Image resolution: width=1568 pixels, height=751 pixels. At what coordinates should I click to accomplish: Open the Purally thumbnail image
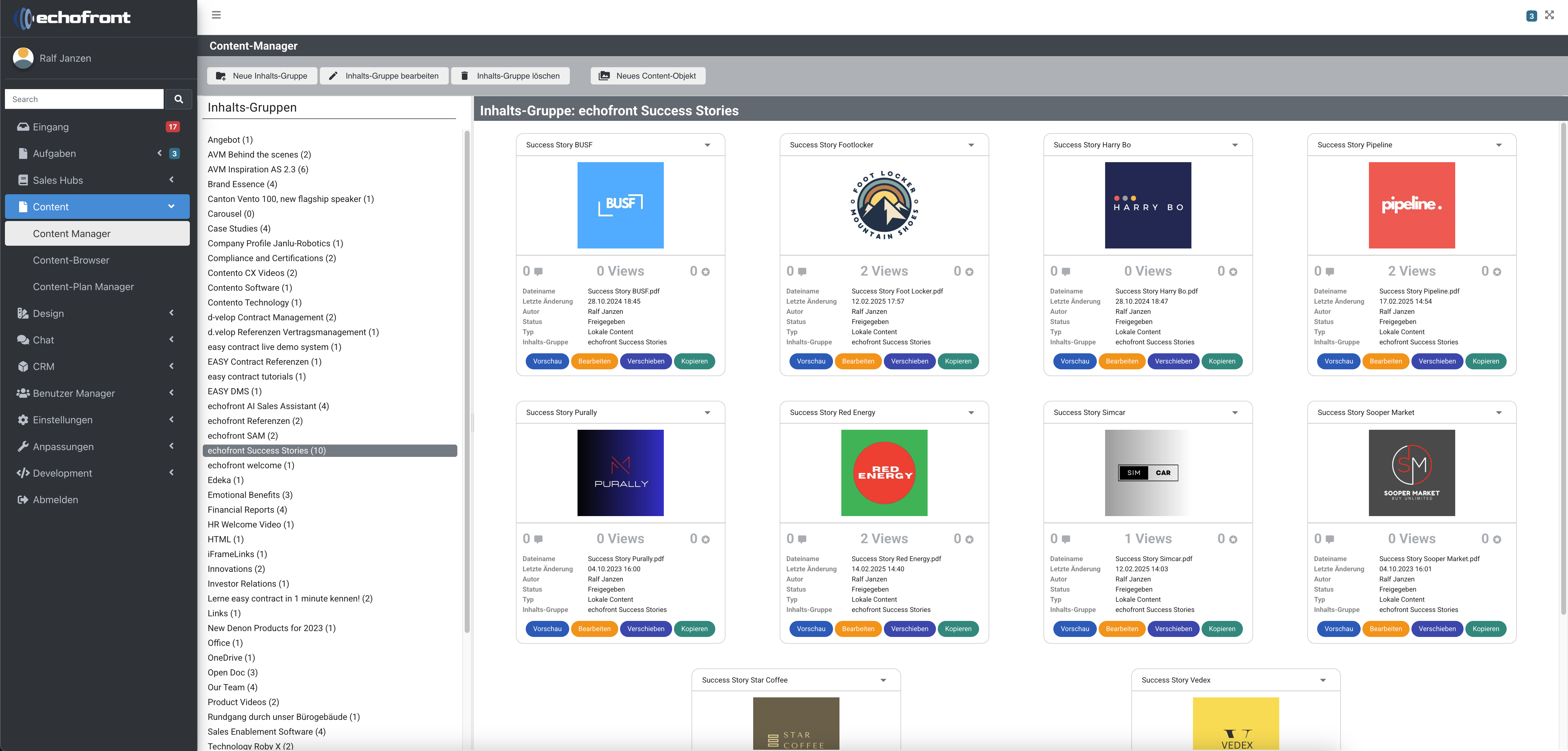coord(620,473)
